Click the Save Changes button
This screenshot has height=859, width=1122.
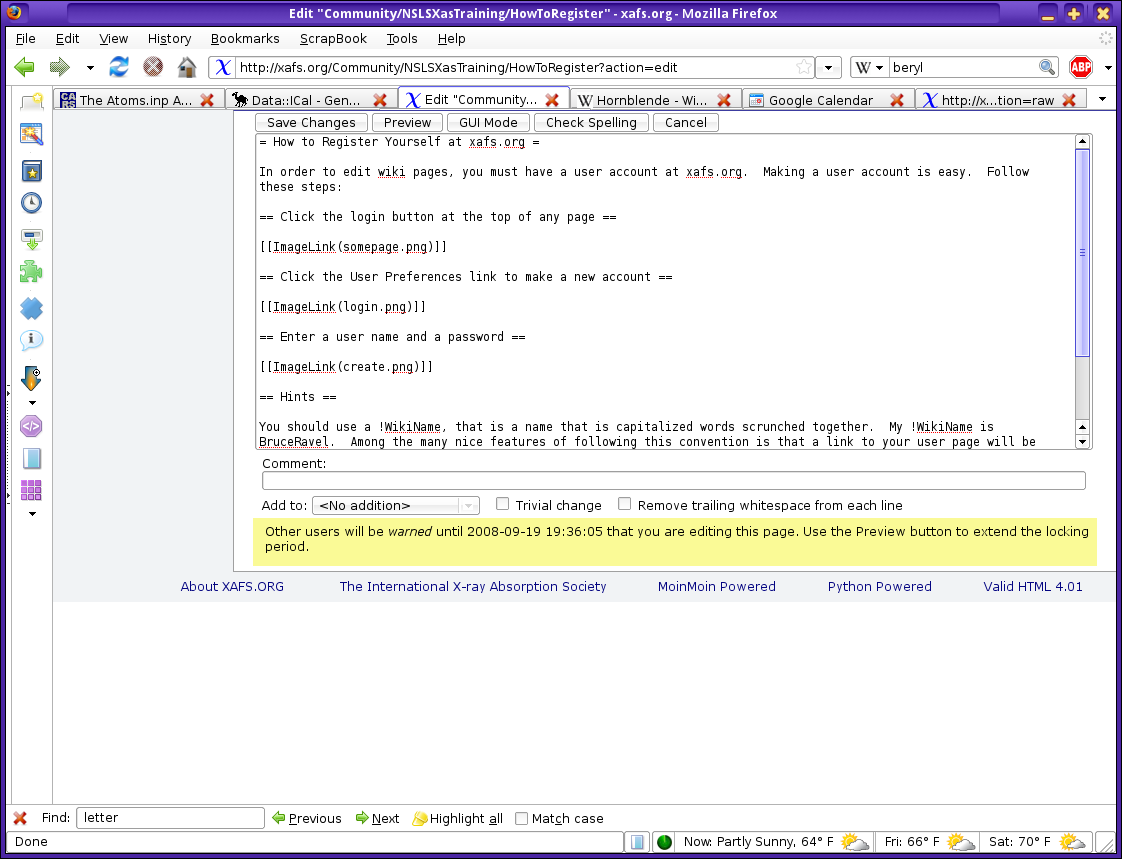(311, 122)
